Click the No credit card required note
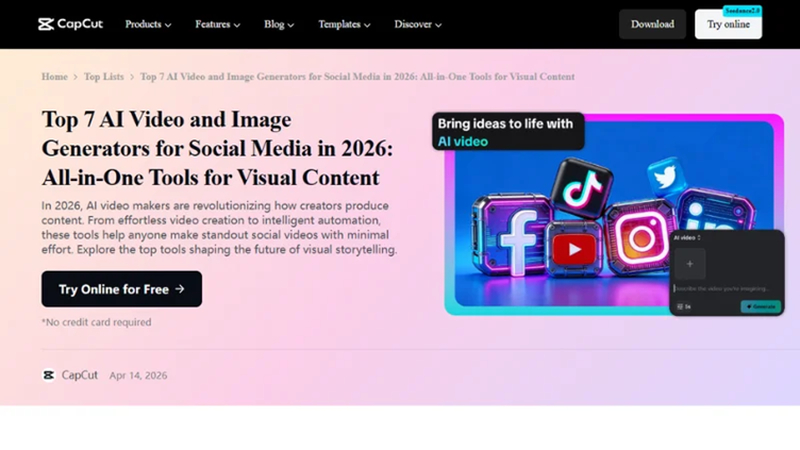 pyautogui.click(x=96, y=322)
